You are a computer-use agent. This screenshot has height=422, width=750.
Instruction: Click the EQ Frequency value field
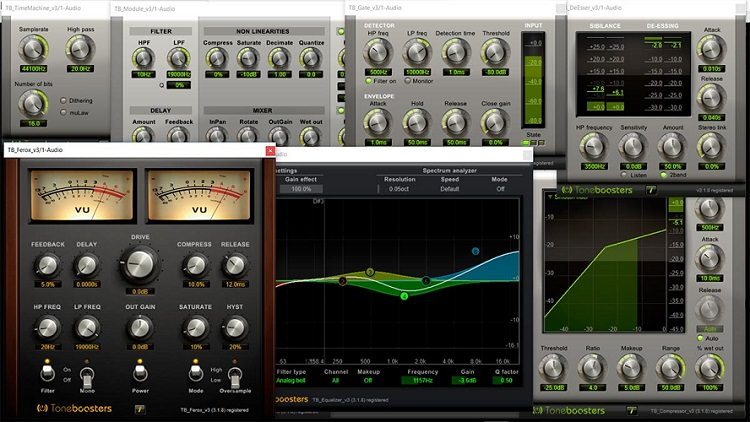(x=423, y=380)
